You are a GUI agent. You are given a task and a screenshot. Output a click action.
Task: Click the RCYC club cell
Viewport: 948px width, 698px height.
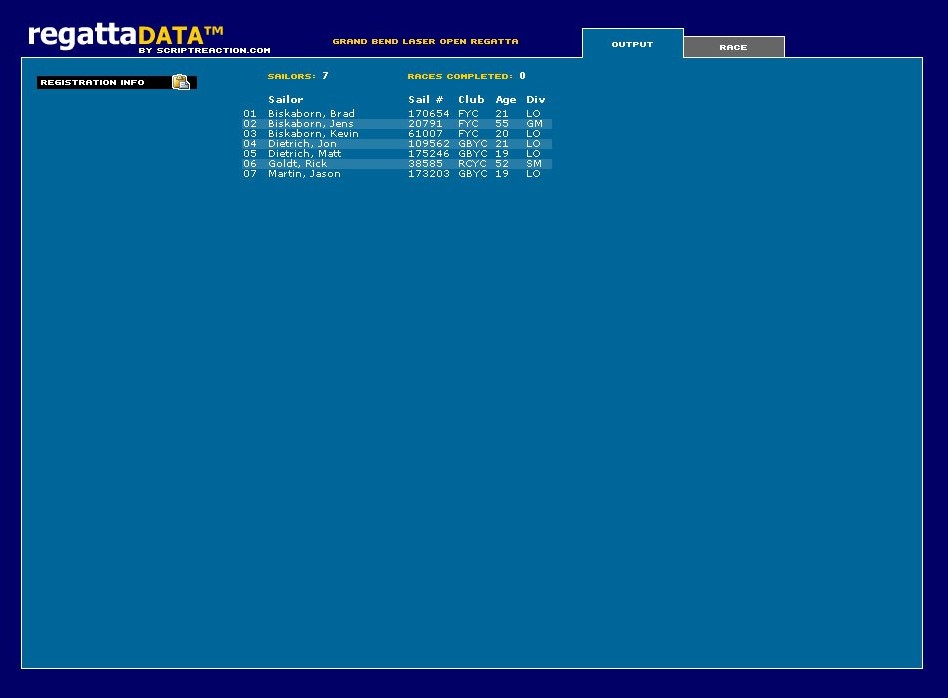point(472,163)
